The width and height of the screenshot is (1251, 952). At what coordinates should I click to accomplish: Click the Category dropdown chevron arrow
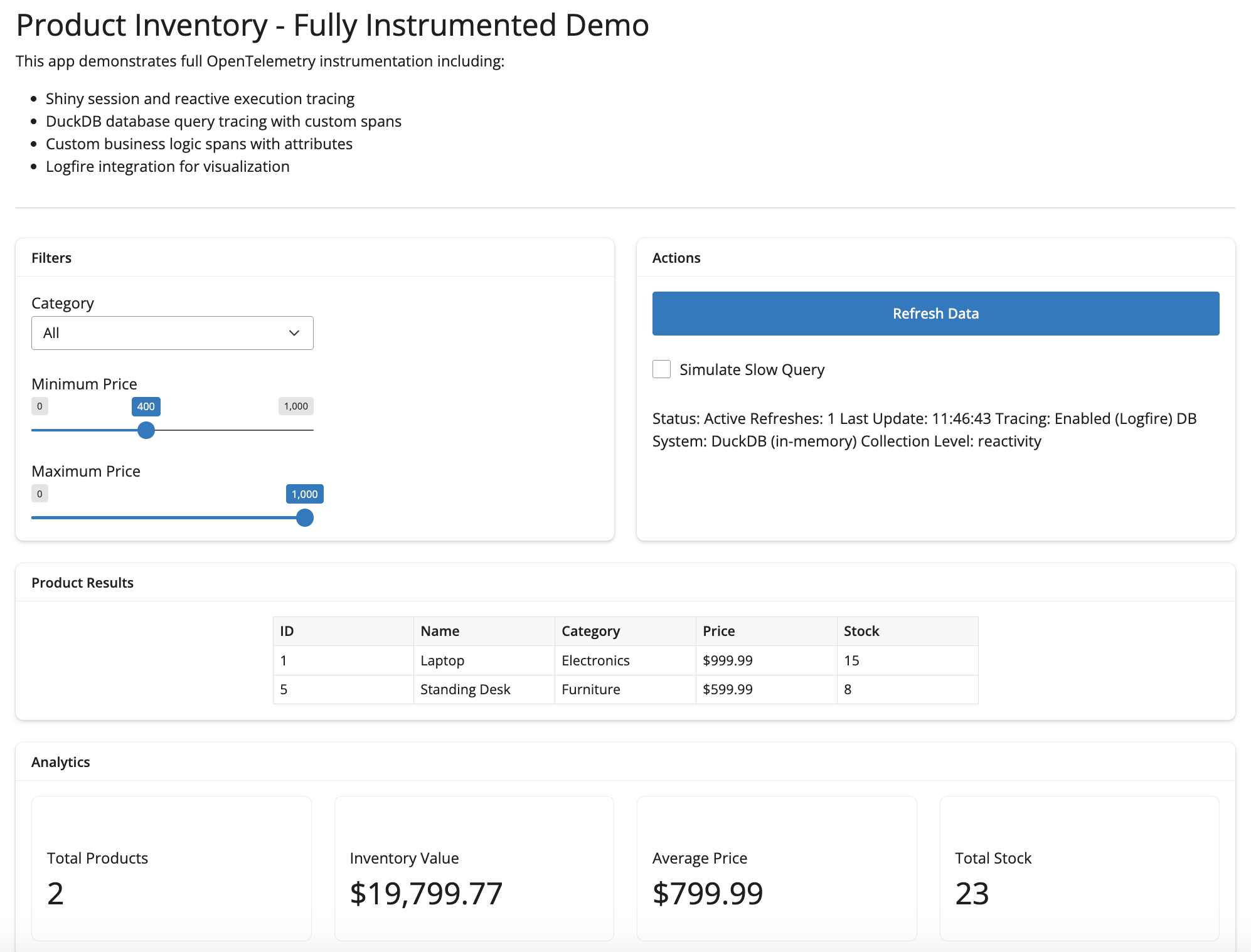click(x=294, y=333)
